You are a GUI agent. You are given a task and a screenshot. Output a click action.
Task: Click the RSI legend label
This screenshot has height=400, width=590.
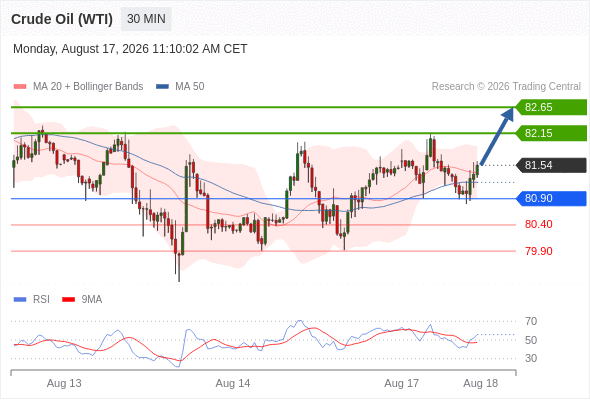pyautogui.click(x=41, y=300)
